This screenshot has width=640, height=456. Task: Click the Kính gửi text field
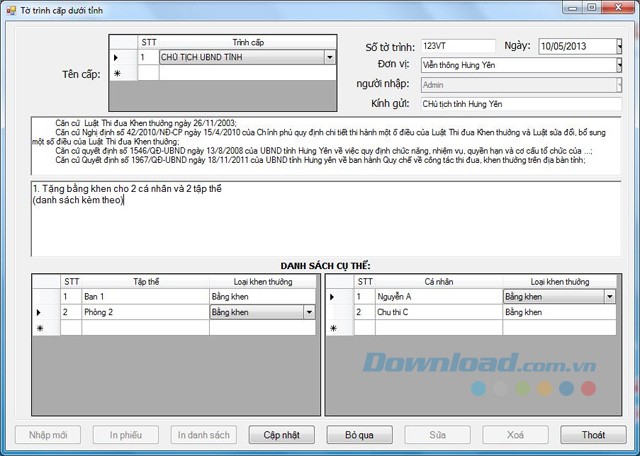tap(520, 103)
